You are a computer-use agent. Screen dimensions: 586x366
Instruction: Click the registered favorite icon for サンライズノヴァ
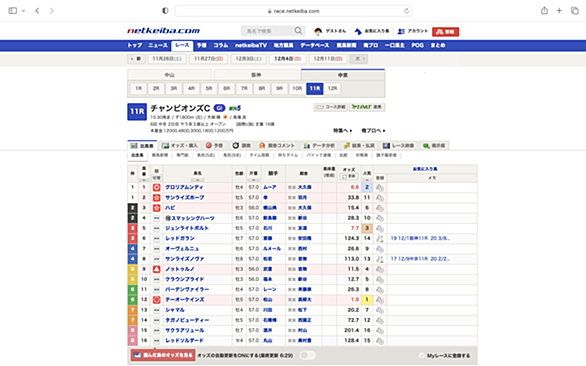(380, 259)
